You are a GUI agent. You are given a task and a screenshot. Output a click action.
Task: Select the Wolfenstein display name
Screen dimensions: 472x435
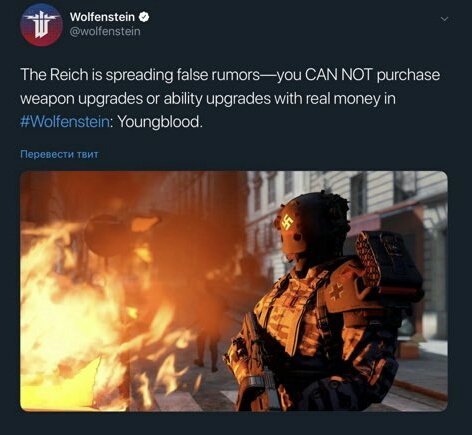102,17
